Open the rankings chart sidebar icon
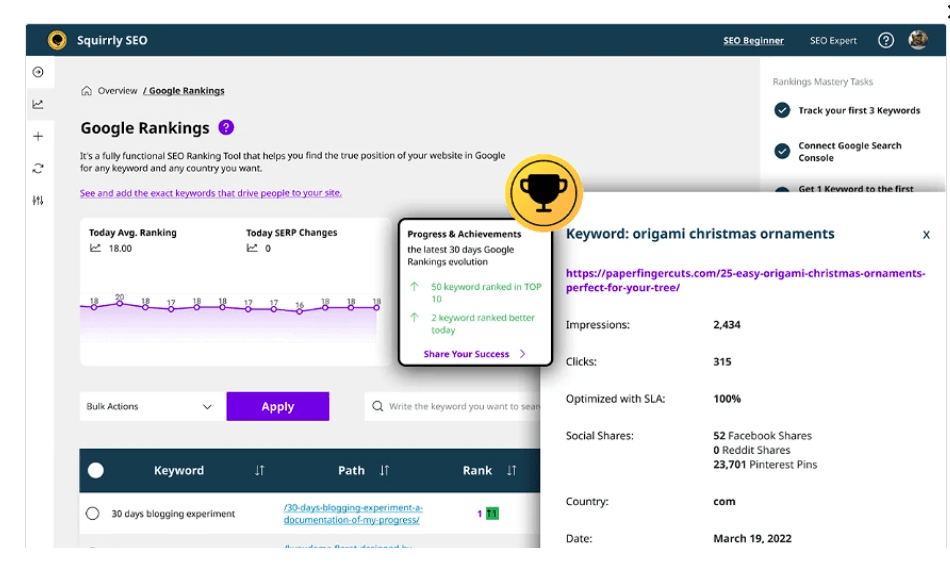Screen dimensions: 950x573 [38, 104]
